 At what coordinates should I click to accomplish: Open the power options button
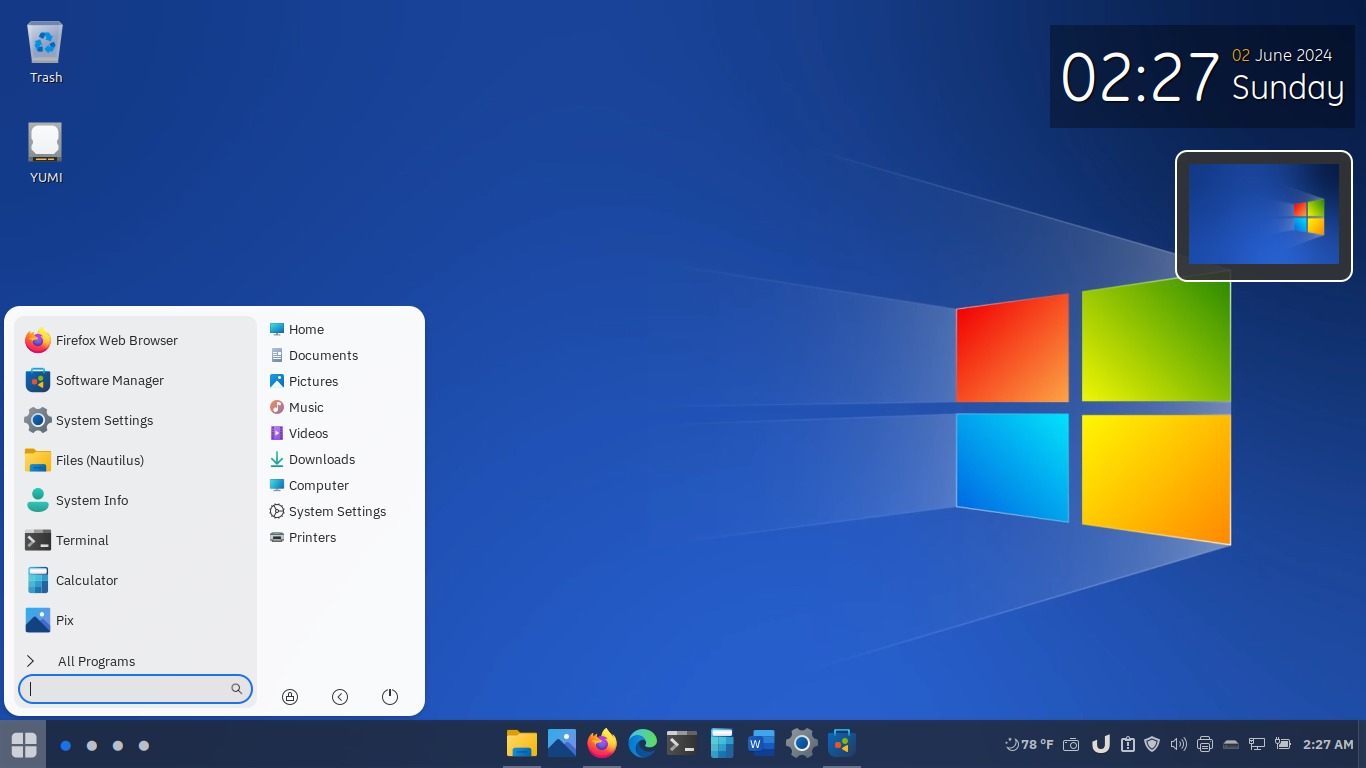click(390, 697)
